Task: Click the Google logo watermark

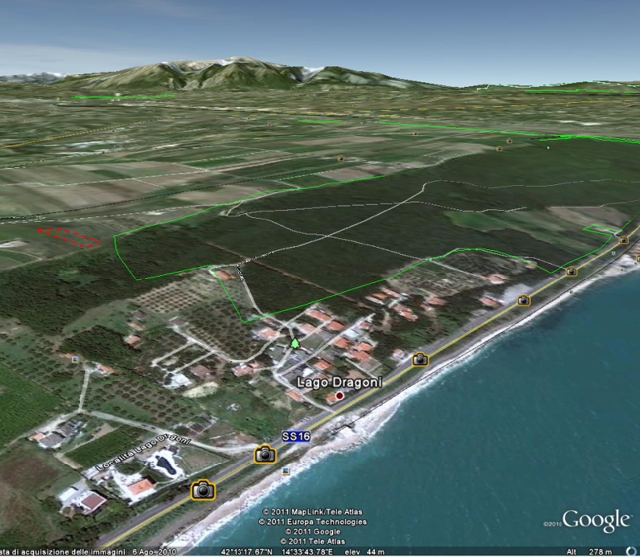Action: pyautogui.click(x=596, y=520)
